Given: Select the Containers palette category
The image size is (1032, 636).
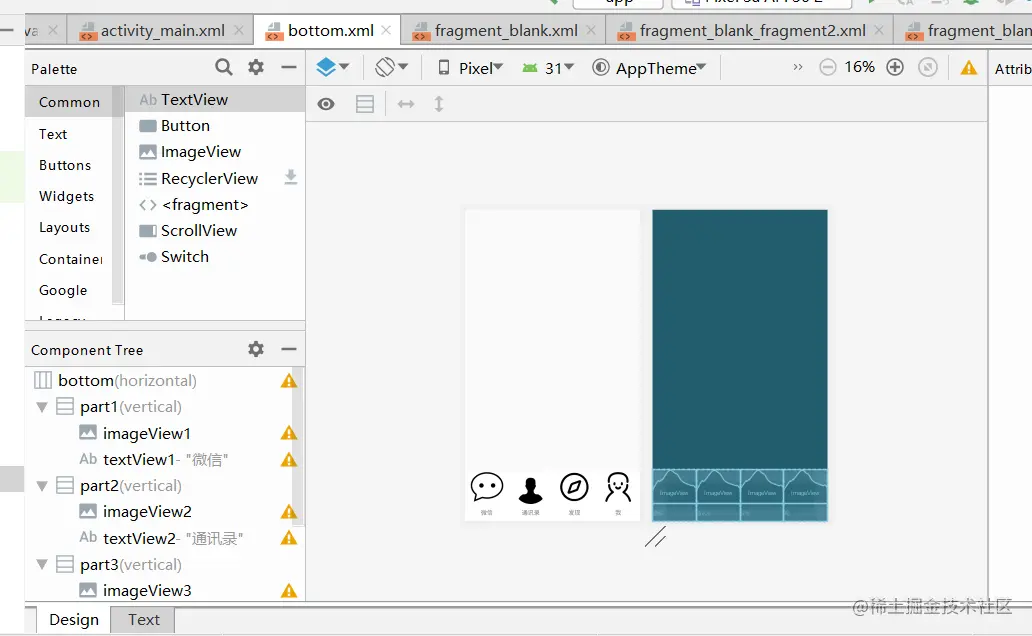Looking at the screenshot, I should point(70,259).
